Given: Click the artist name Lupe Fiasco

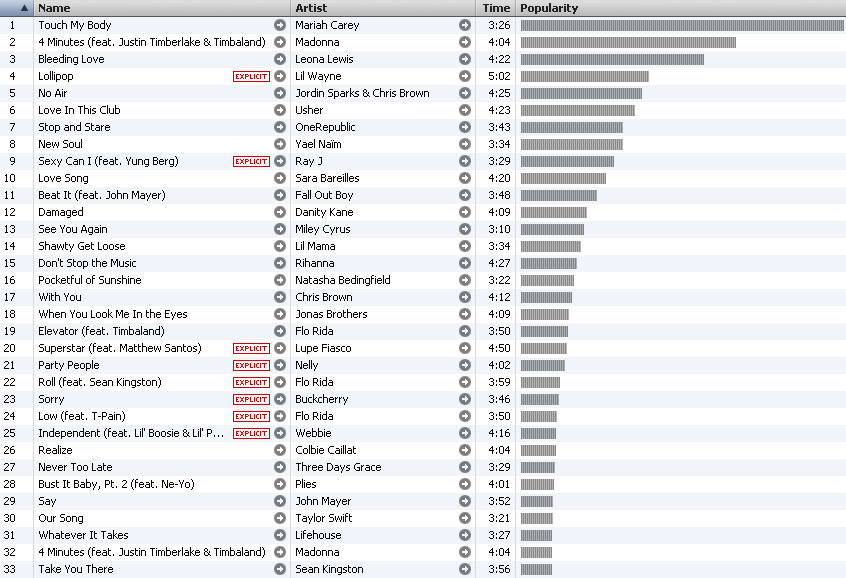Looking at the screenshot, I should coord(323,348).
